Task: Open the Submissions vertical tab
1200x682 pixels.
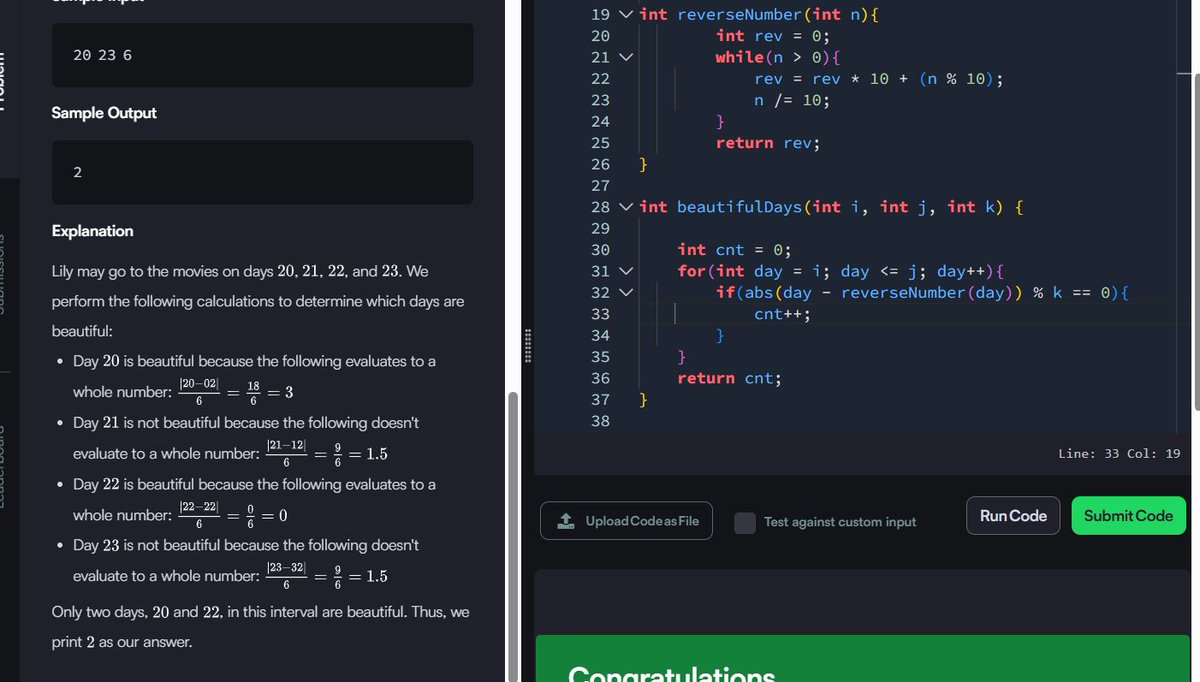Action: (x=3, y=275)
